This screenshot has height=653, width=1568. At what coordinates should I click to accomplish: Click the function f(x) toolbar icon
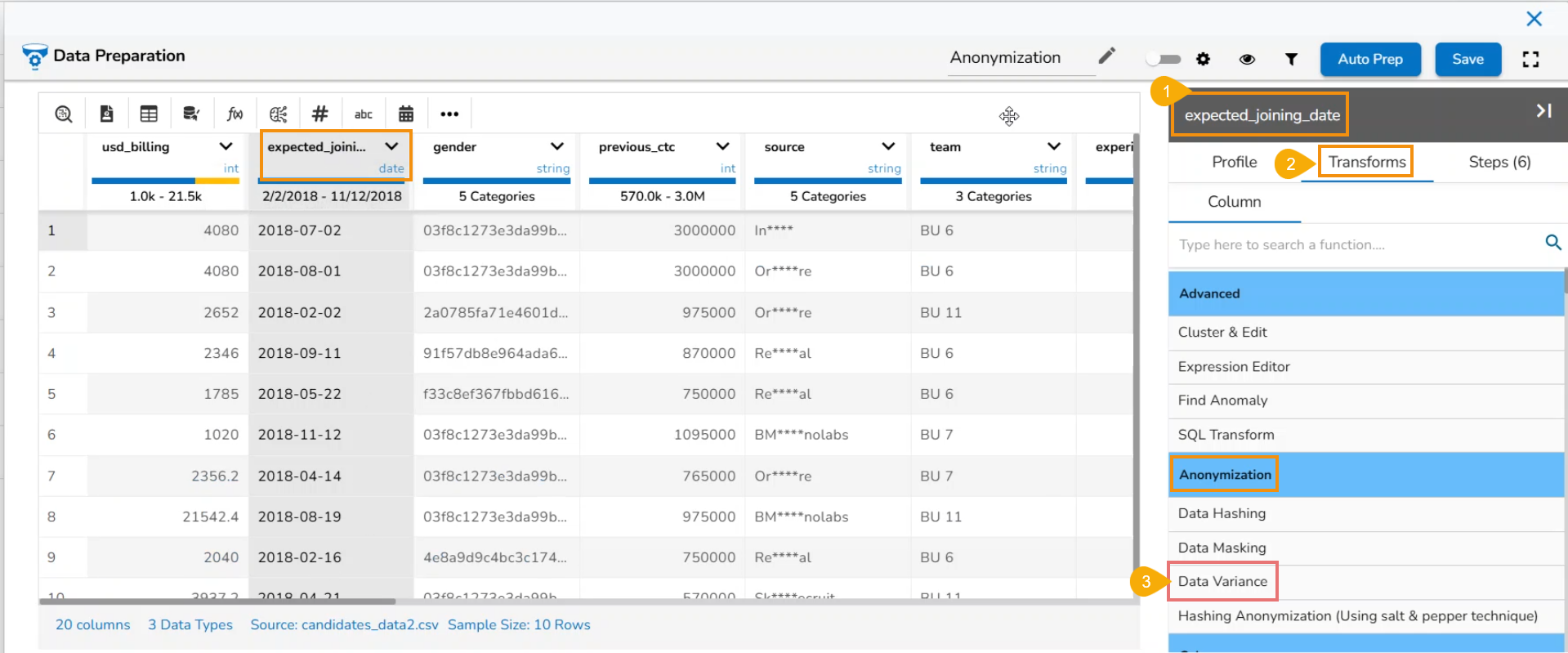(x=235, y=114)
